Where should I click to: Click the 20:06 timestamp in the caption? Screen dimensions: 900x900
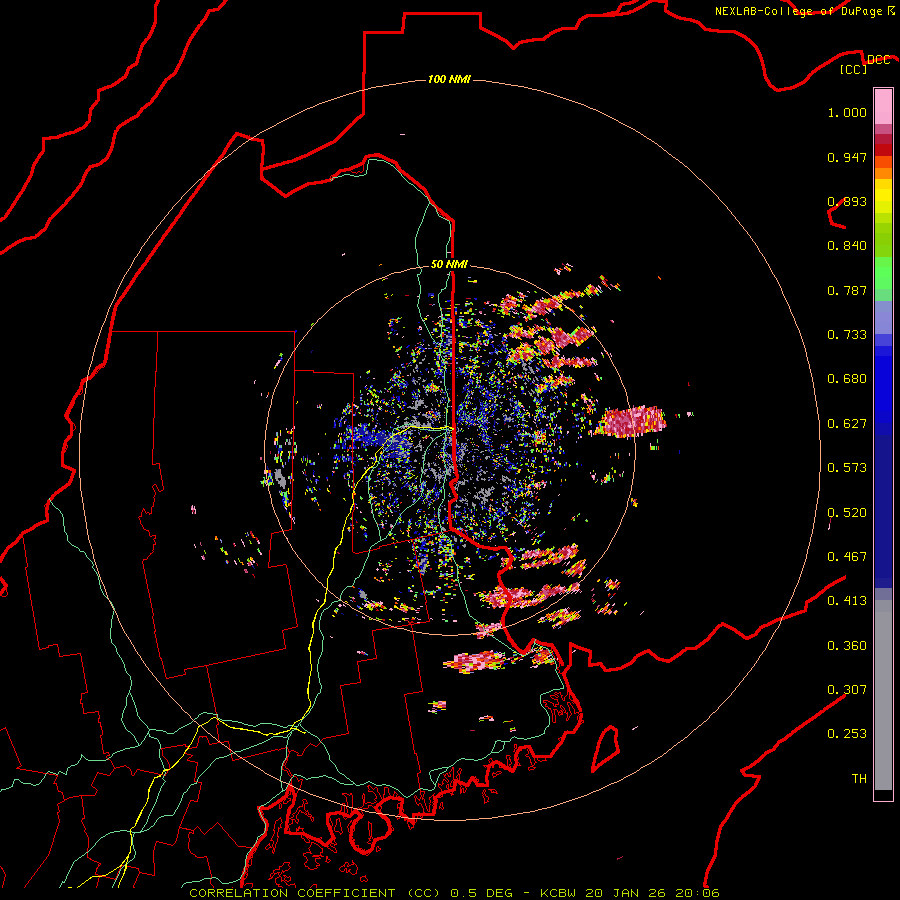click(697, 893)
